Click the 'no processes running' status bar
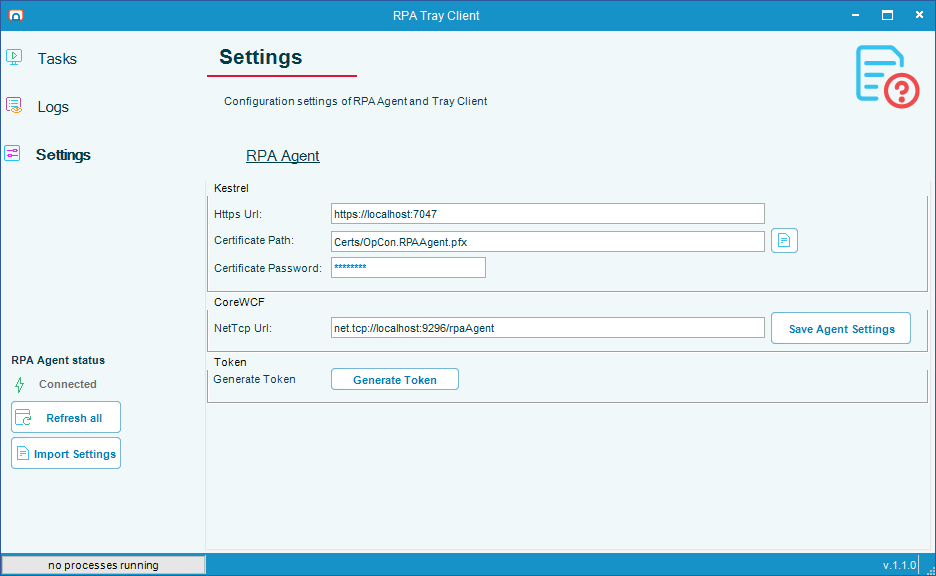Viewport: 936px width, 576px height. [103, 565]
